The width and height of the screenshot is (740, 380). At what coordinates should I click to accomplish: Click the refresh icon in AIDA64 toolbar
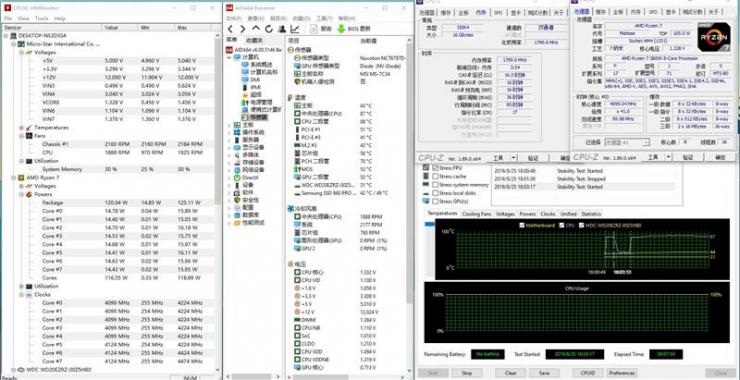coord(269,29)
